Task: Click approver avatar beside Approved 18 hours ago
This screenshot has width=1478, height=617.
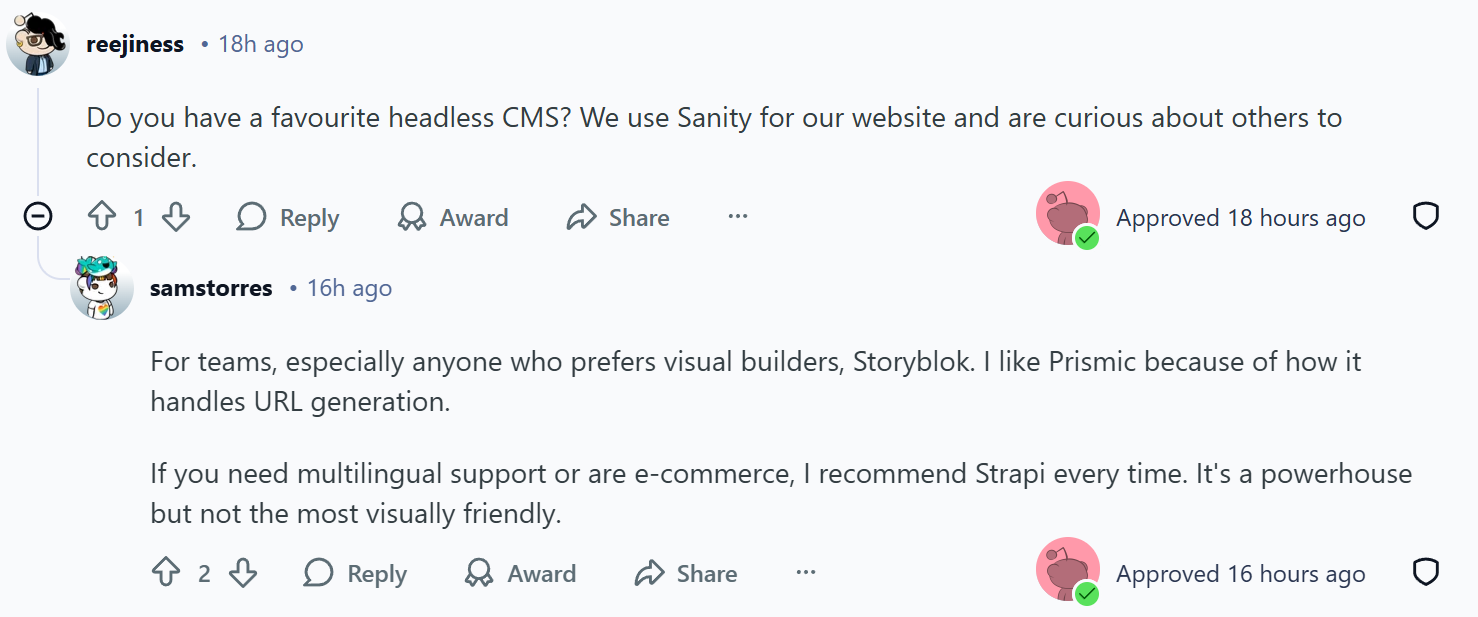Action: click(x=1068, y=214)
